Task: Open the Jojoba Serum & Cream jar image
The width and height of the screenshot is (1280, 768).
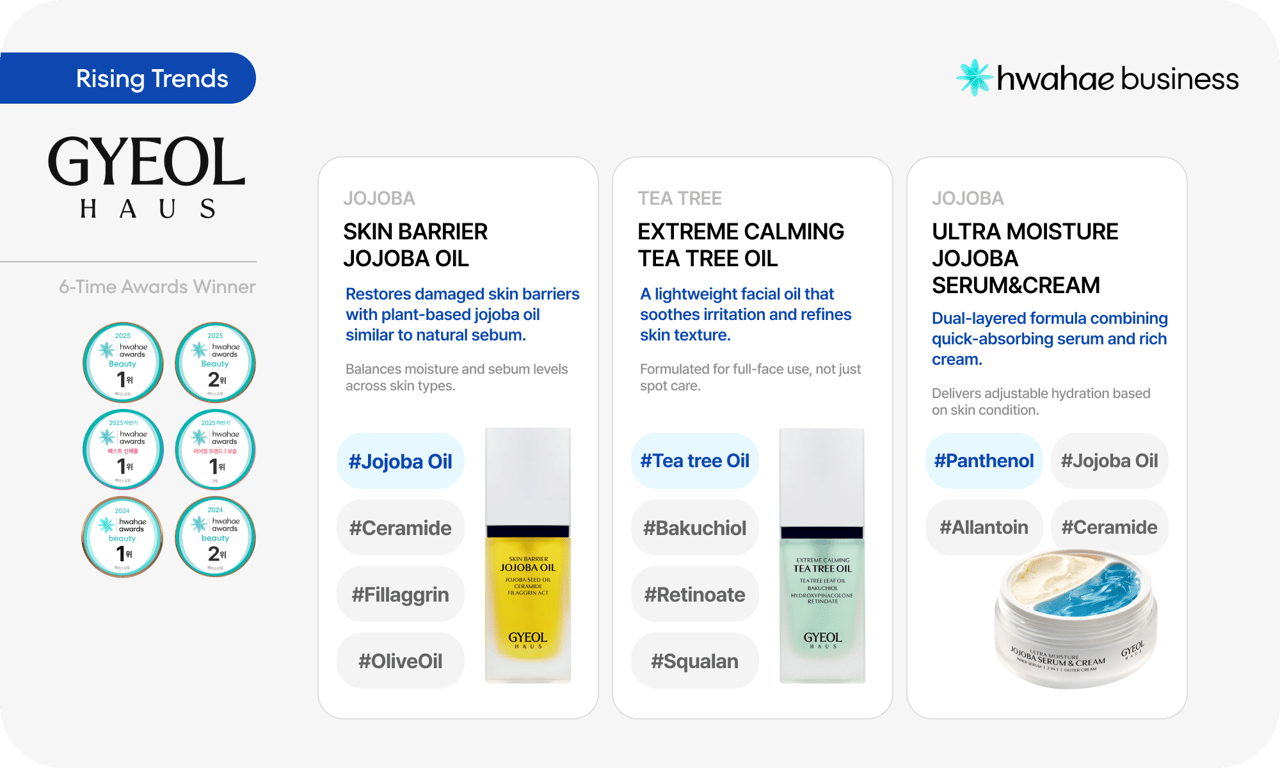Action: 1075,619
